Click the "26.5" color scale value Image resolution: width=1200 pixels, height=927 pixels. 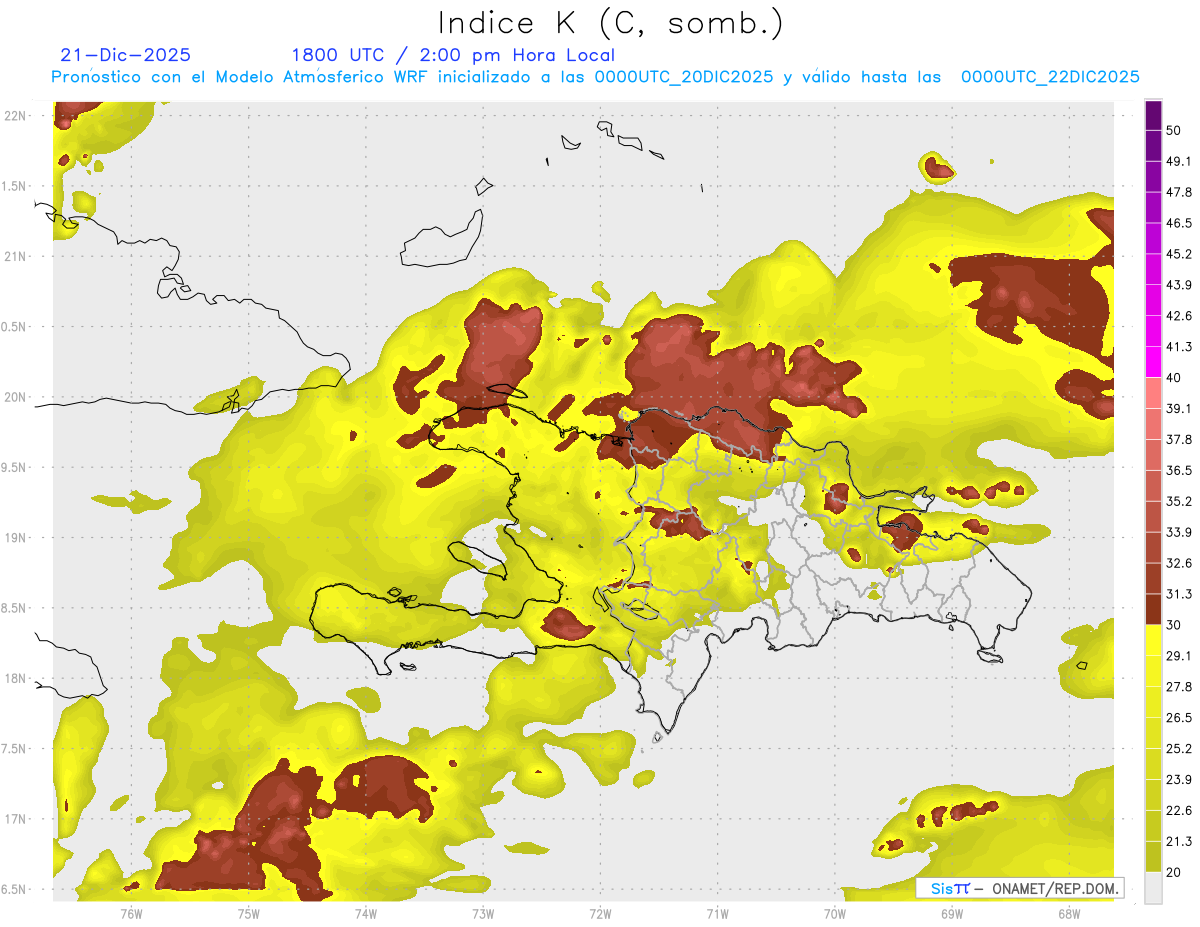(1179, 718)
